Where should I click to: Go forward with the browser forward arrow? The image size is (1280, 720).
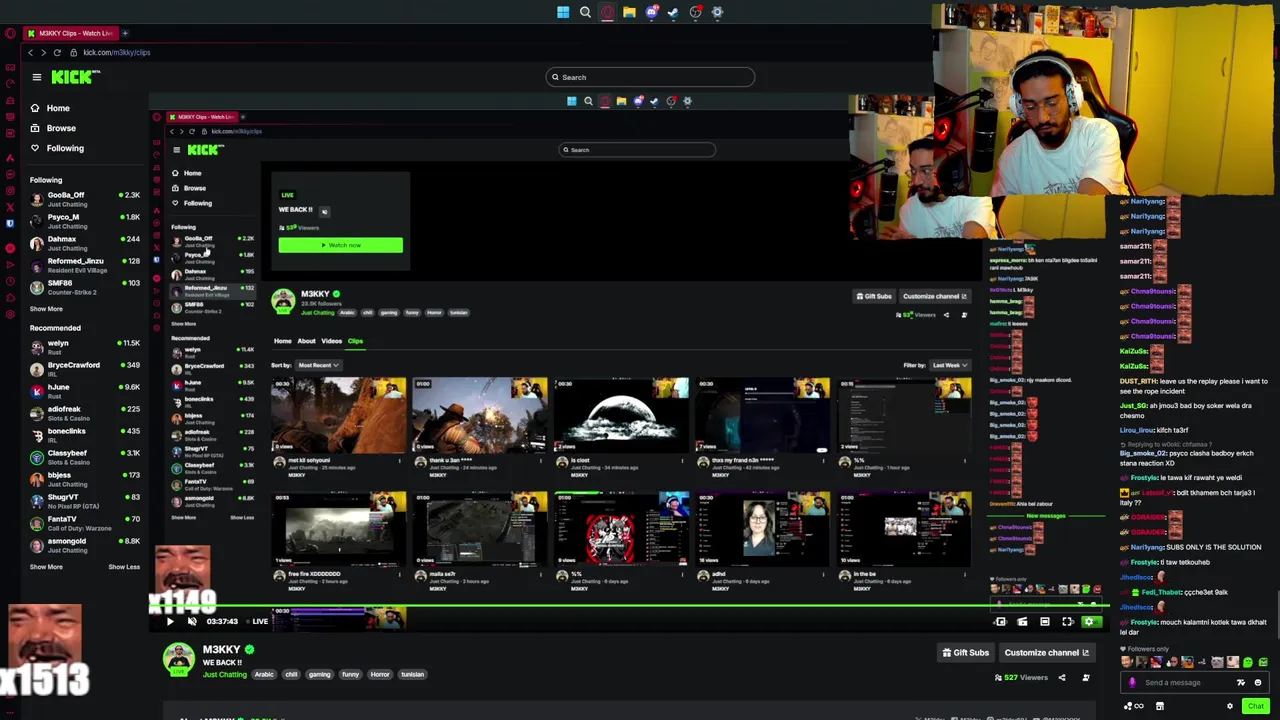click(43, 52)
